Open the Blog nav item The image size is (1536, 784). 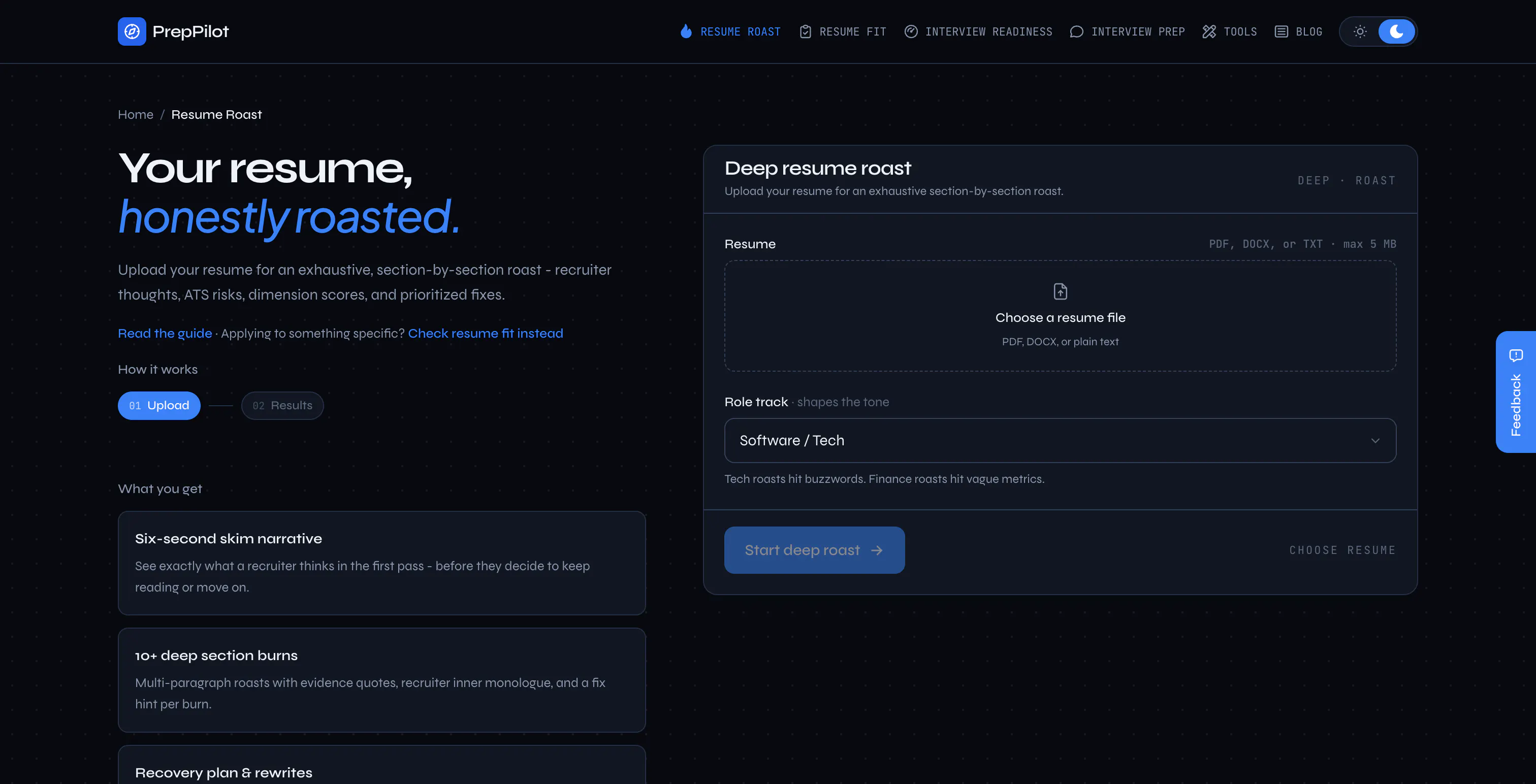tap(1298, 31)
